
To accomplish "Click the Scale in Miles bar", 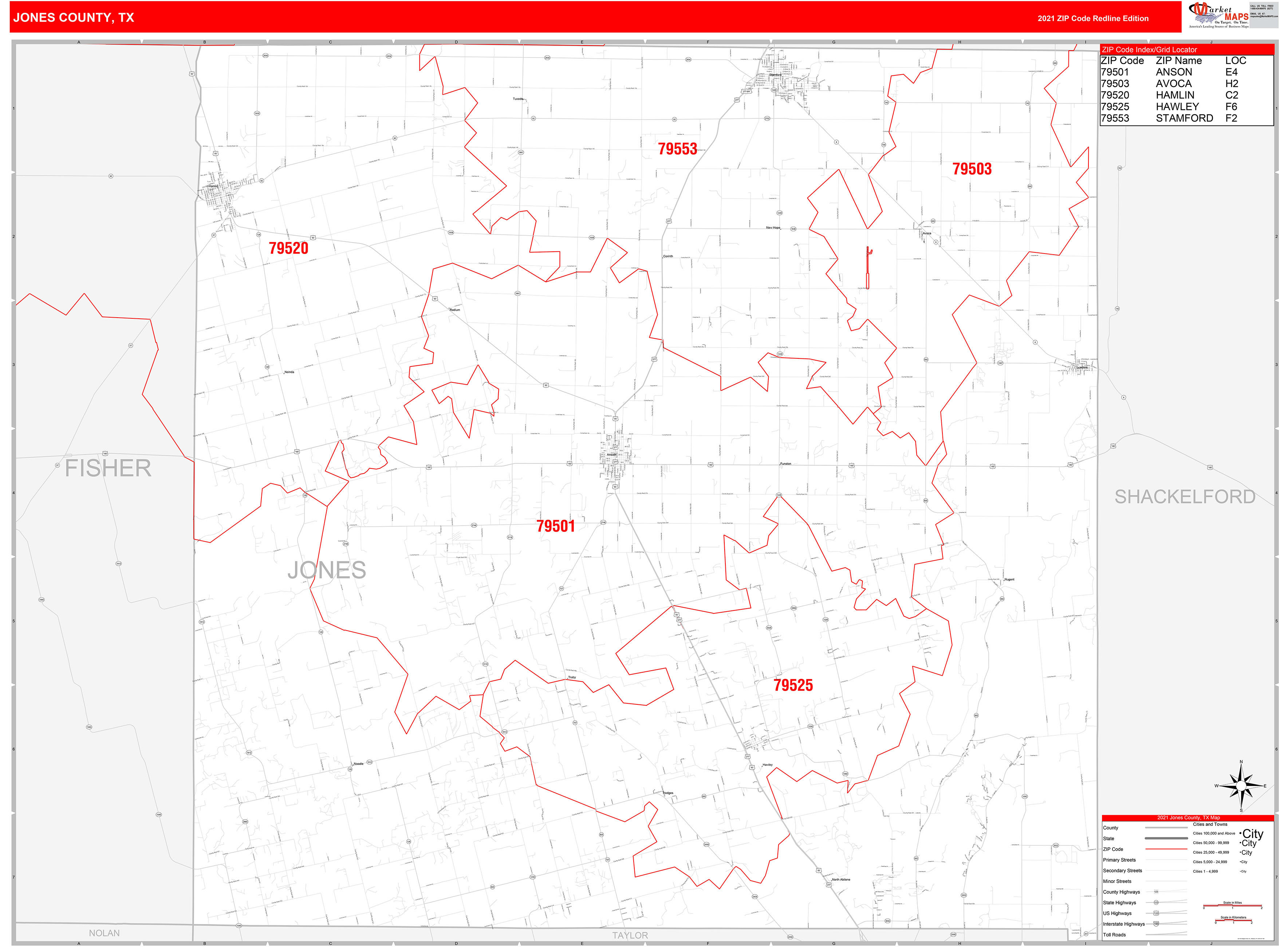I will coord(1233,906).
